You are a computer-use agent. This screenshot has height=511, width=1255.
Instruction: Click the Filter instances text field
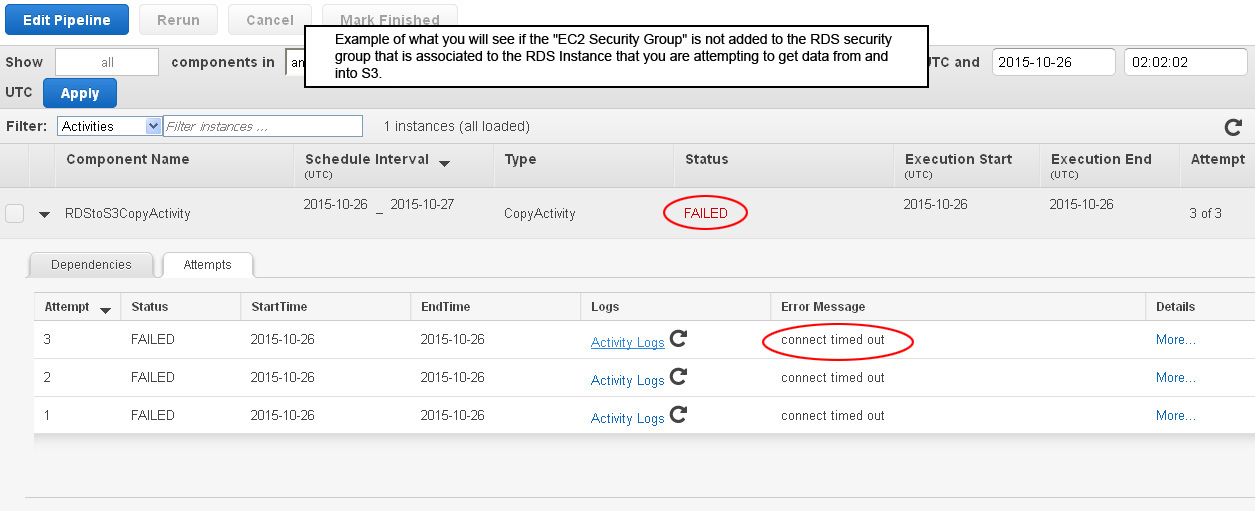click(x=263, y=126)
